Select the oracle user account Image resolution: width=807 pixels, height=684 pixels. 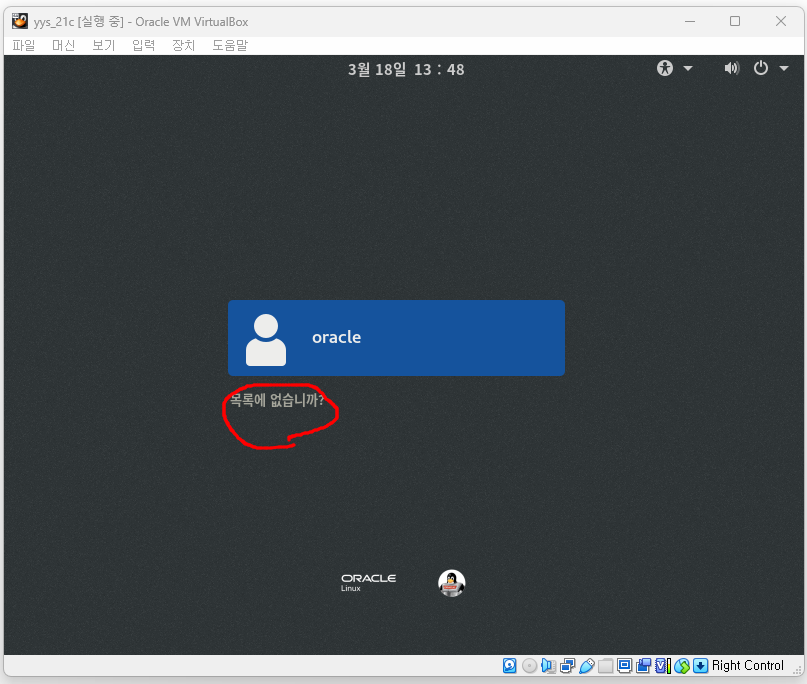click(x=396, y=338)
